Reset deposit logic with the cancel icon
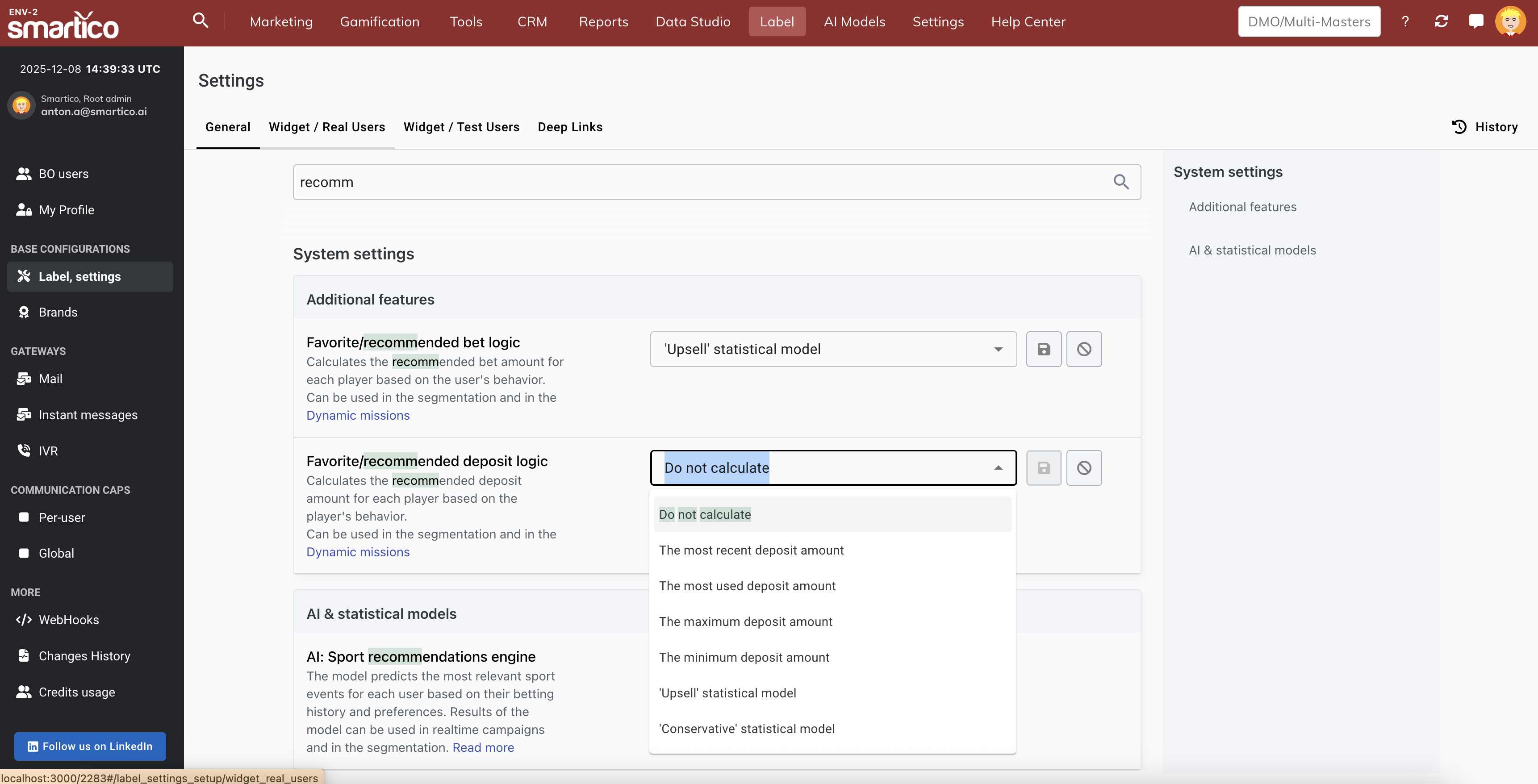The image size is (1538, 784). (1084, 468)
